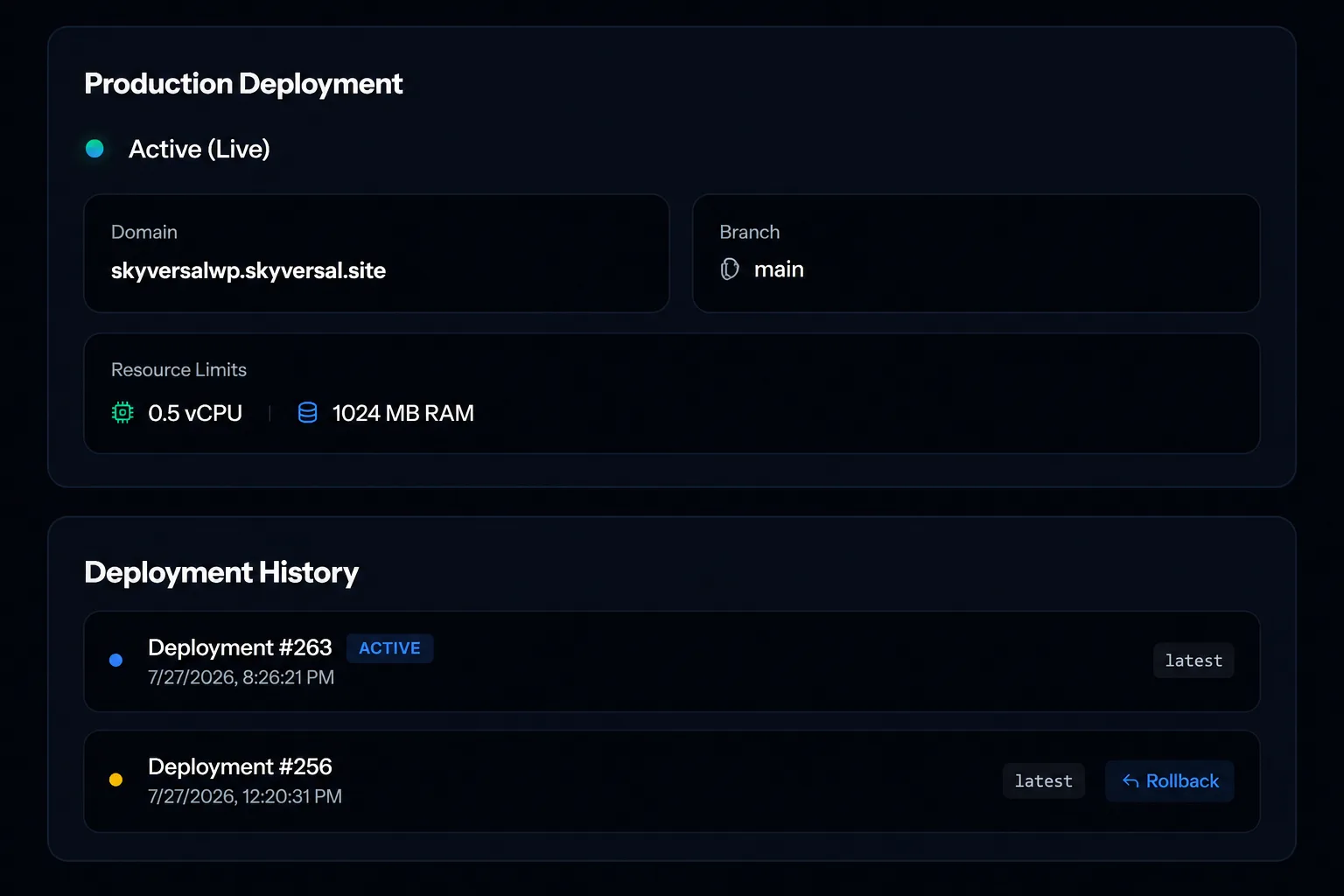Click the Active (Live) status text
The width and height of the screenshot is (1344, 896).
click(x=199, y=149)
